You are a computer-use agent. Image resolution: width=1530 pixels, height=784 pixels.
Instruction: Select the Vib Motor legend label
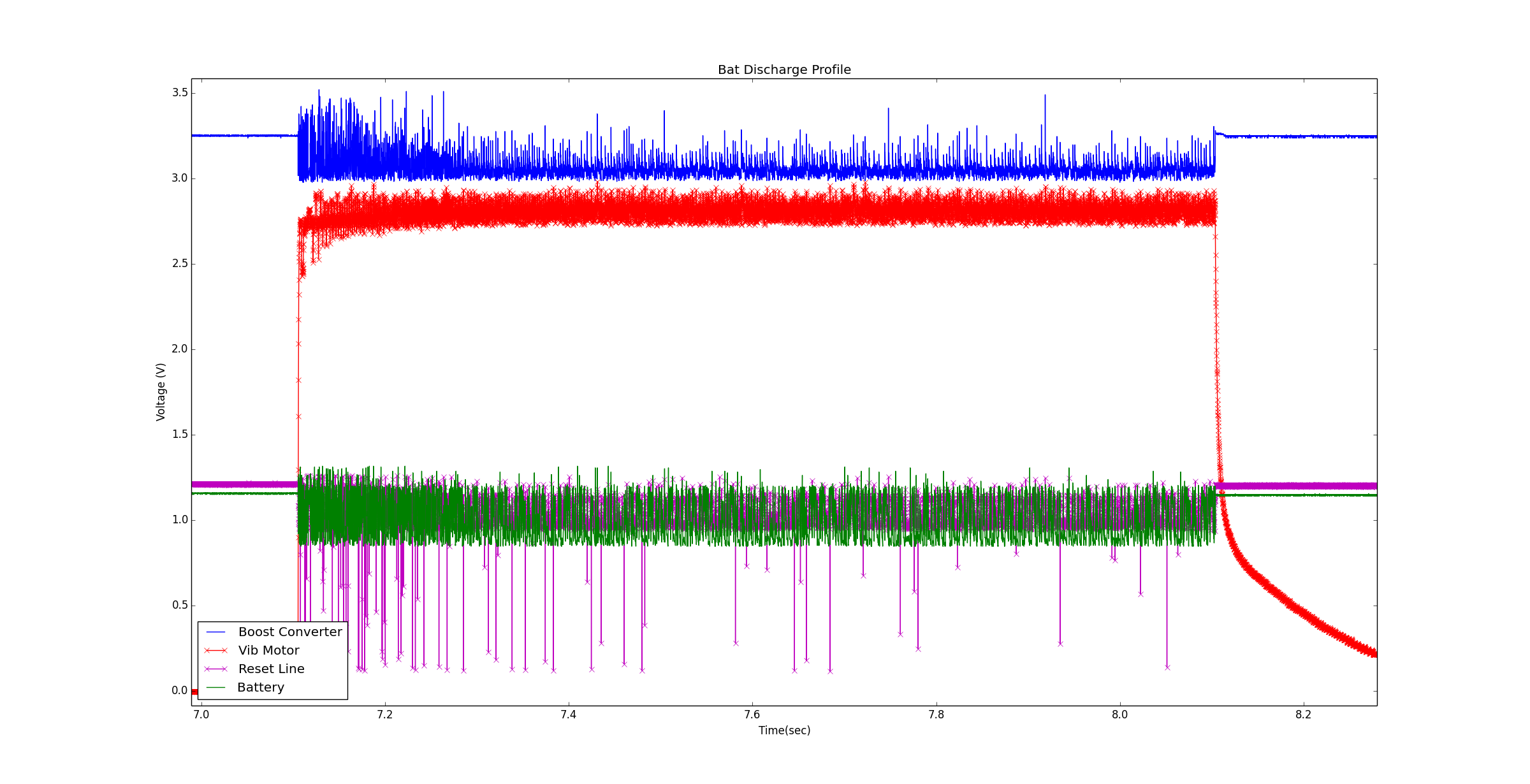point(268,651)
